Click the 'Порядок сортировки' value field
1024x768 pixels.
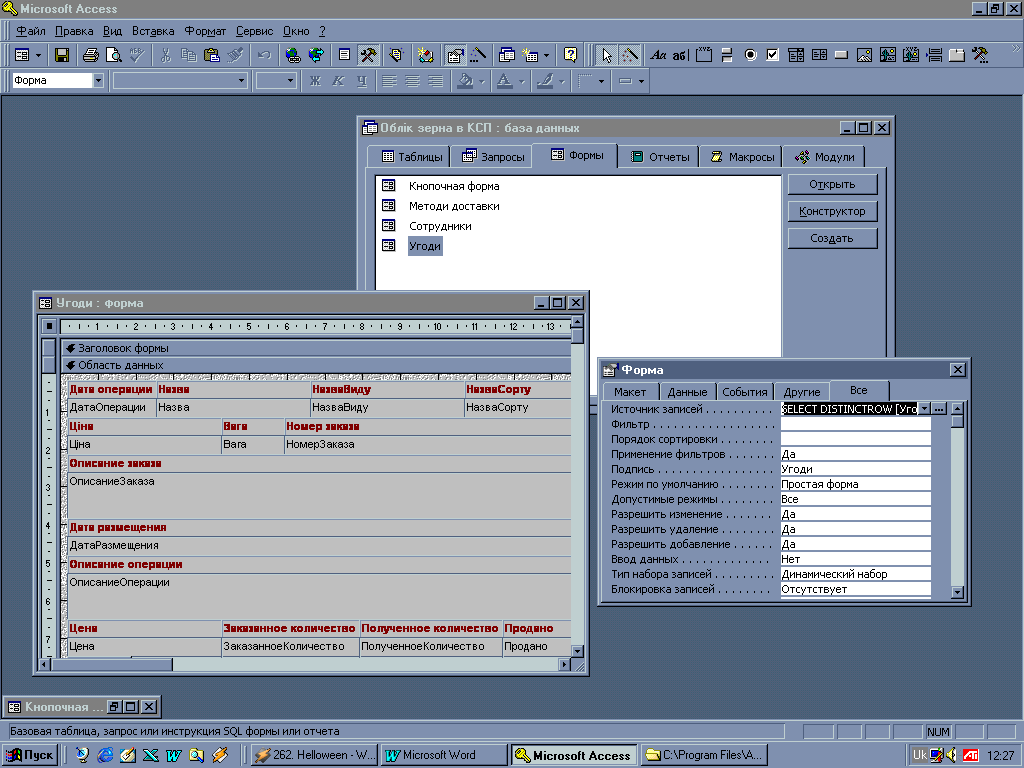point(855,439)
